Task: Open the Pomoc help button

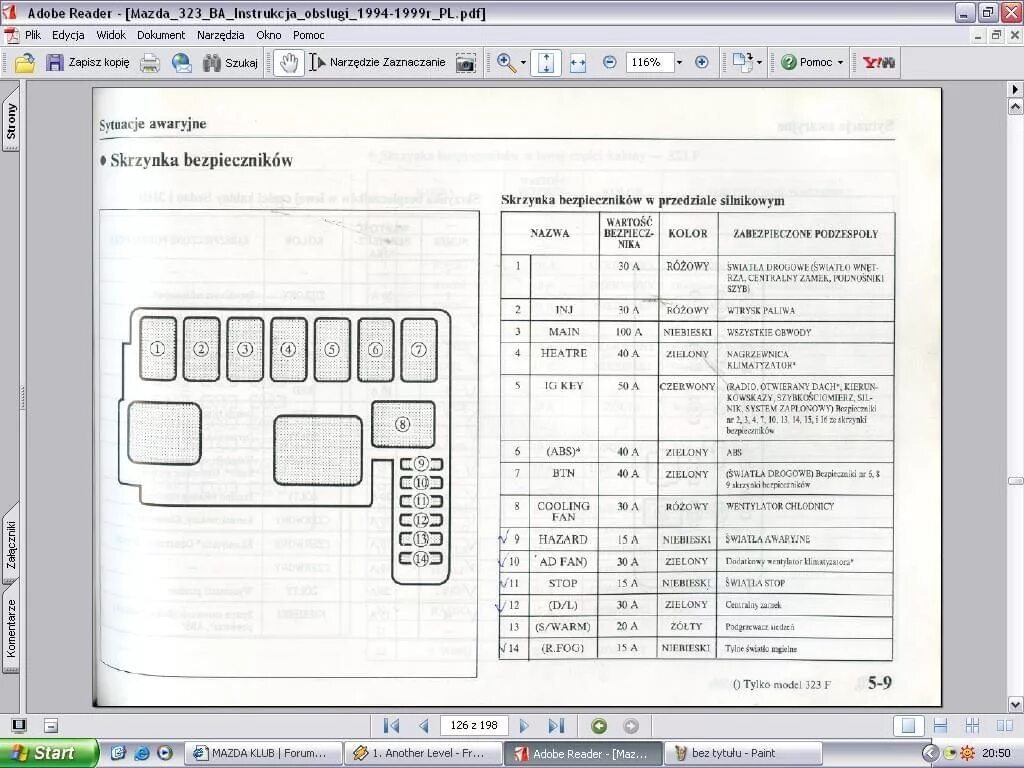Action: click(x=807, y=63)
